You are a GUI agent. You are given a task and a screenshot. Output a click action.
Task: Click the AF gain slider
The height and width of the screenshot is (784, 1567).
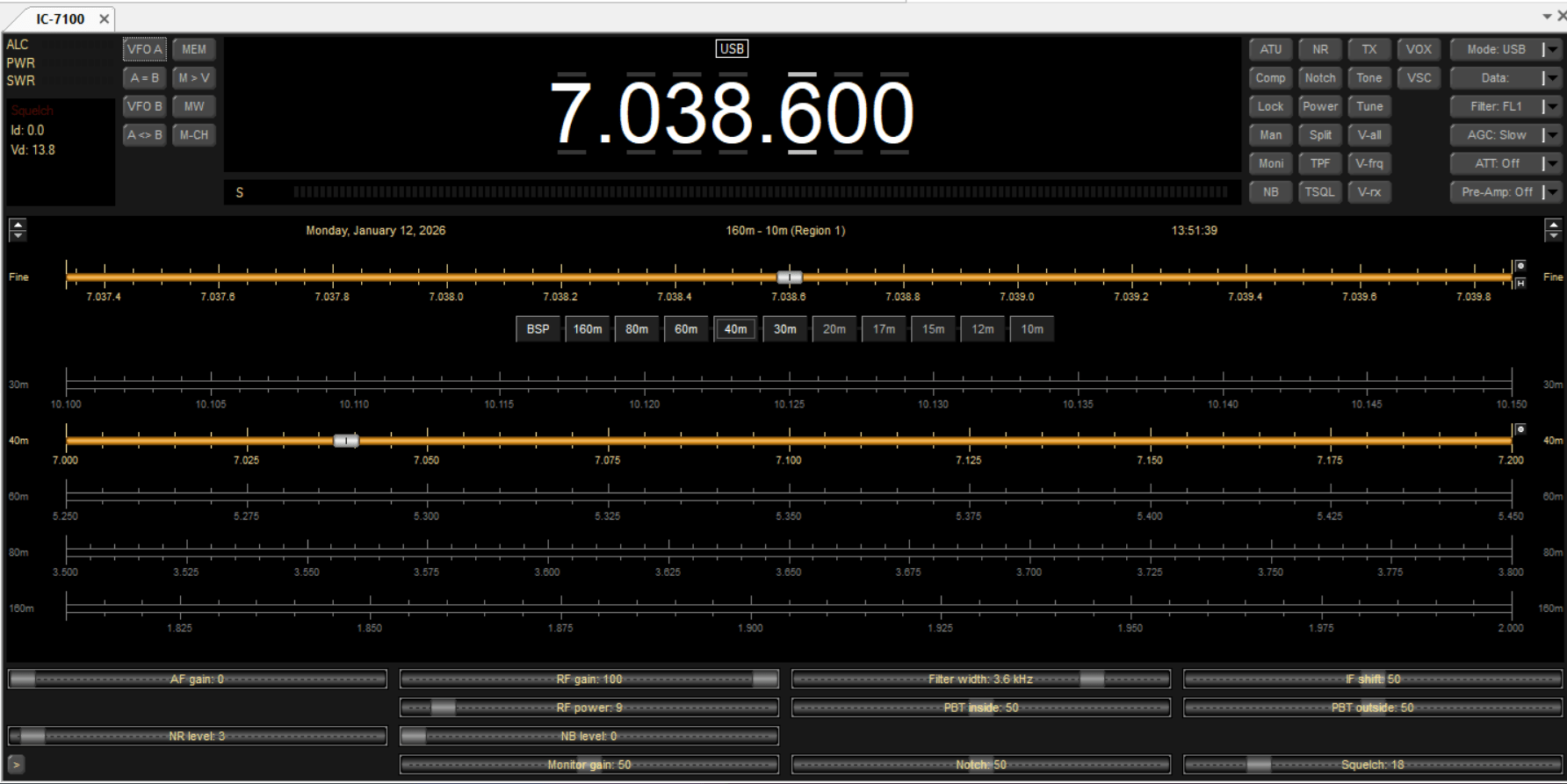[198, 680]
